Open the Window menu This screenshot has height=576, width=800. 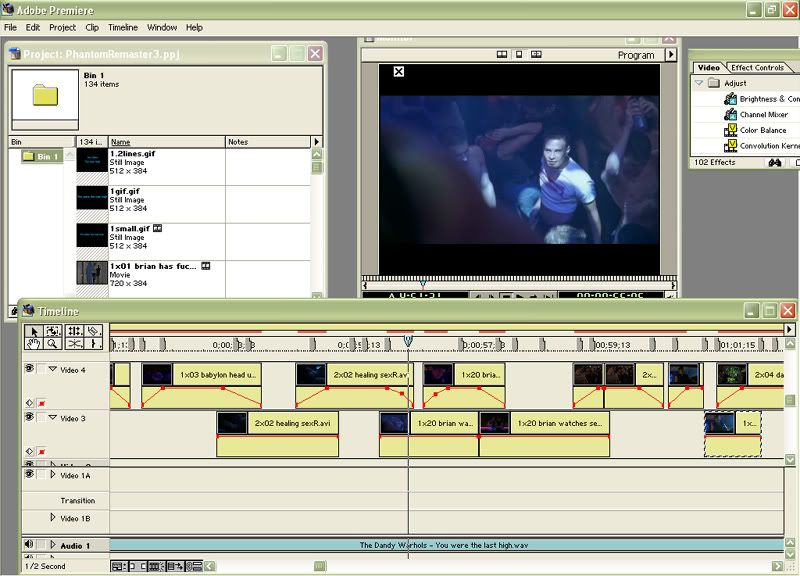point(162,28)
